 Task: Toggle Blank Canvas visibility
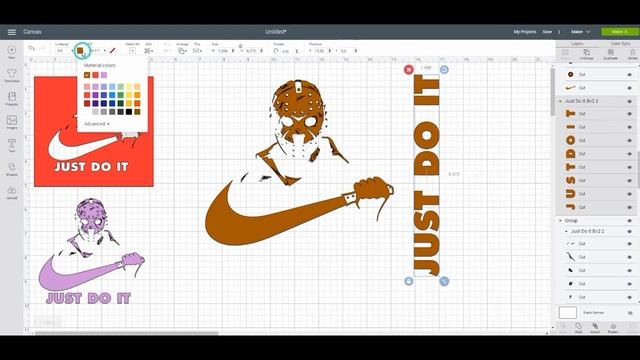(629, 313)
